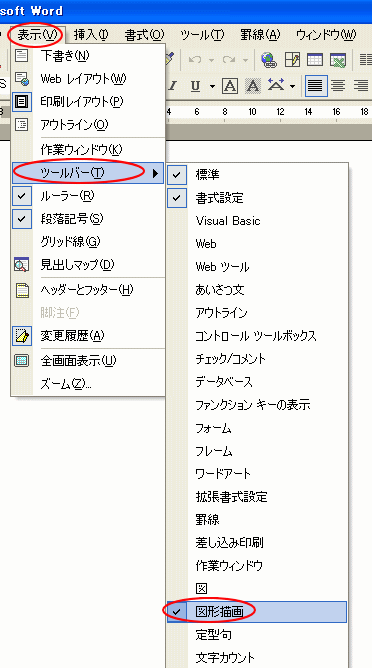
Task: Toggle underline U formatting button
Action: (196, 86)
